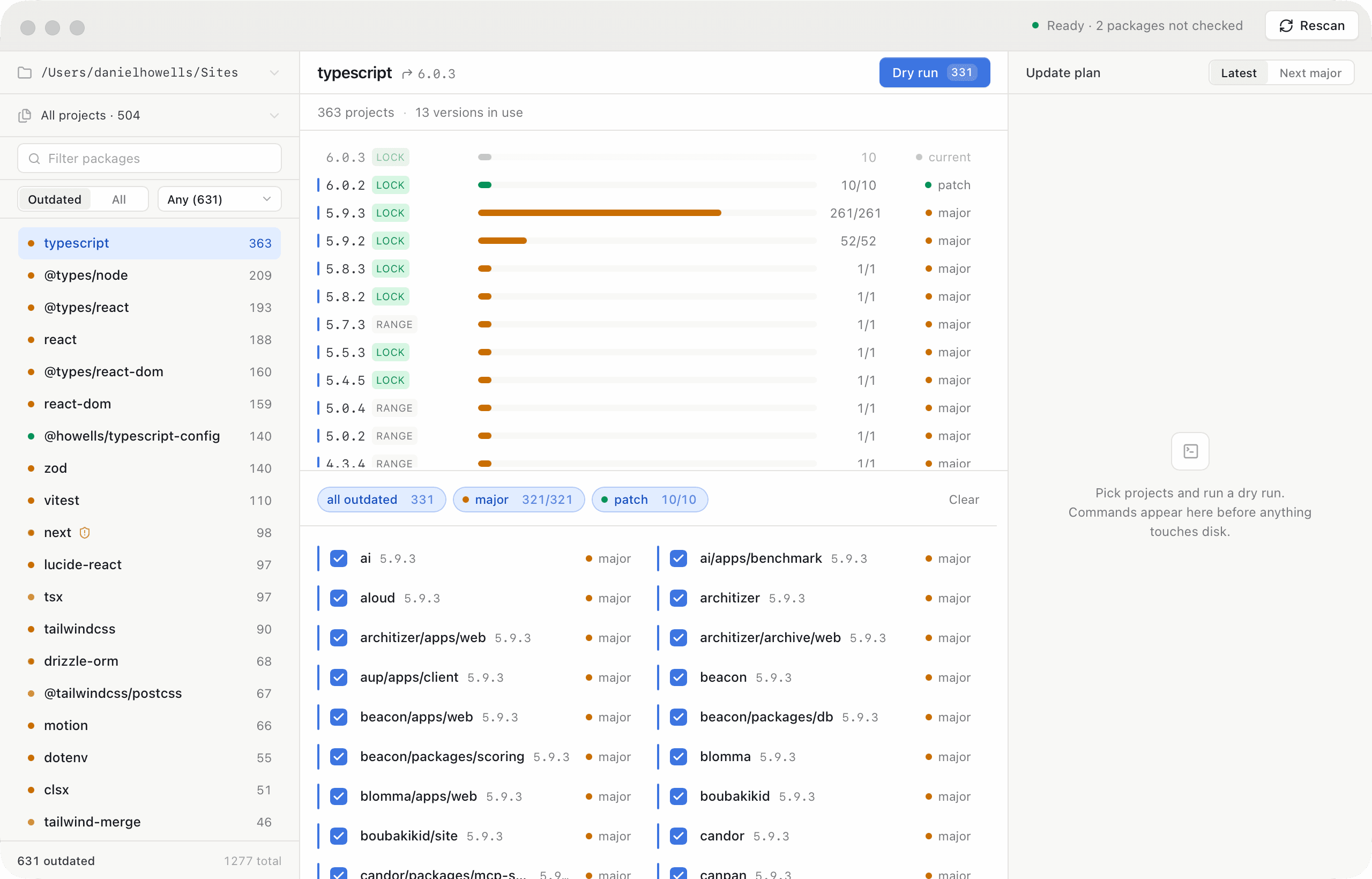Click the green dot beside @howells/typescript-config
This screenshot has width=1372, height=879.
[x=31, y=436]
